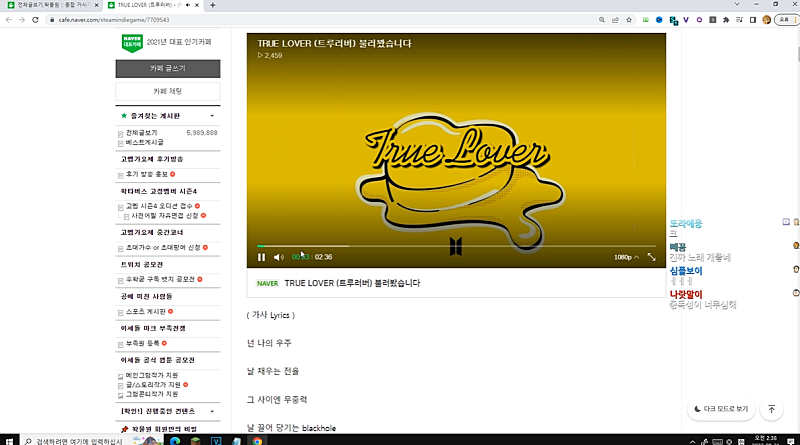Screen dimensions: 800x445
Task: Click chat username 심플보이
Action: tap(686, 271)
